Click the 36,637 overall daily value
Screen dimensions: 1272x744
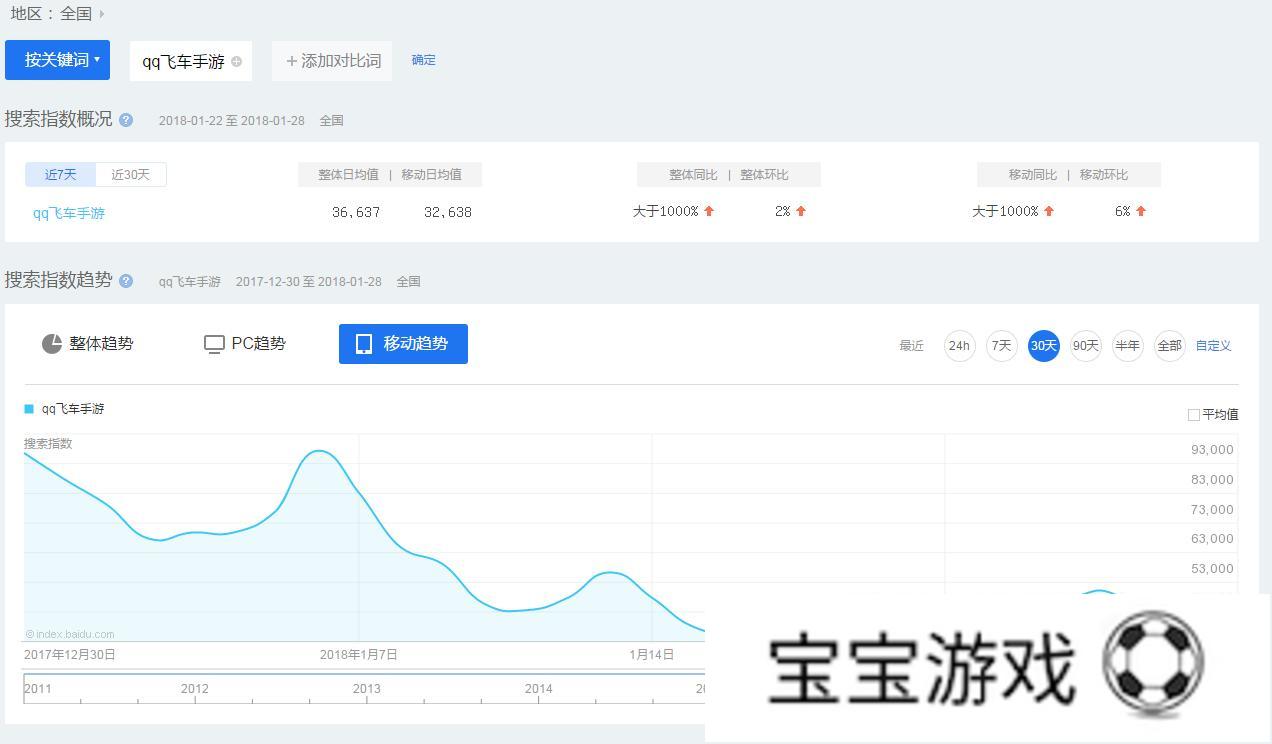356,212
